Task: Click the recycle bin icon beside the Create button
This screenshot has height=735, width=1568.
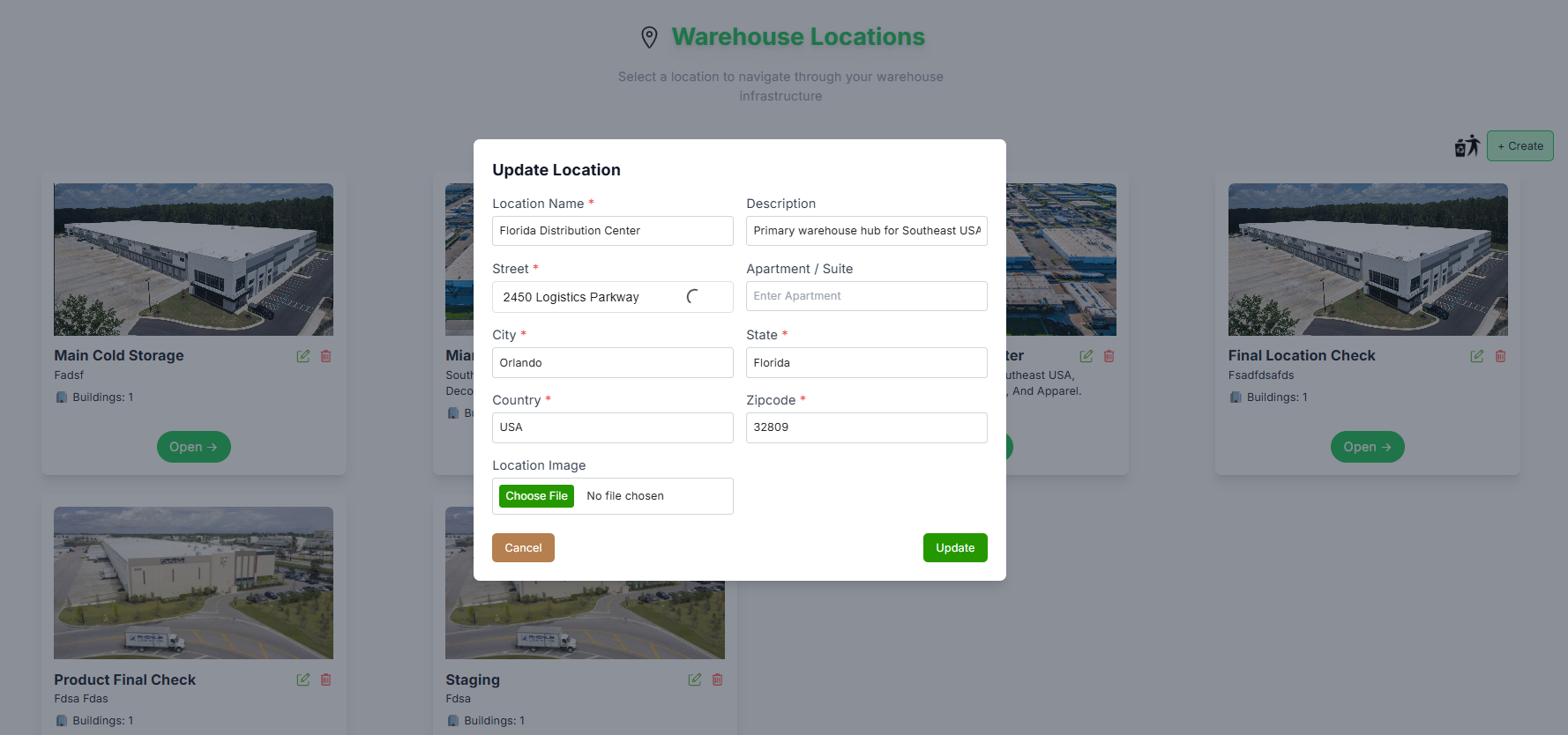Action: 1467,146
